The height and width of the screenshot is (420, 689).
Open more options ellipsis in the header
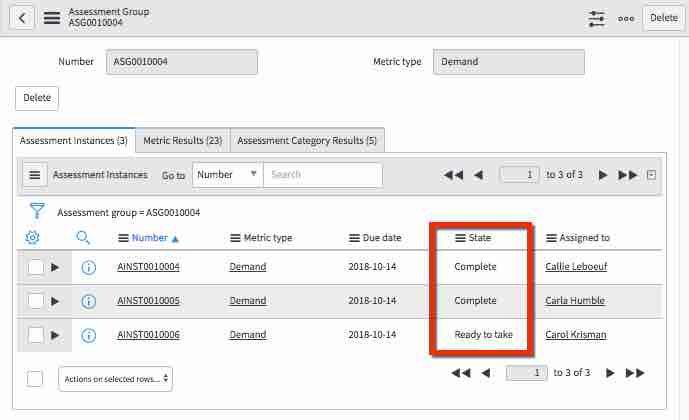tap(626, 18)
